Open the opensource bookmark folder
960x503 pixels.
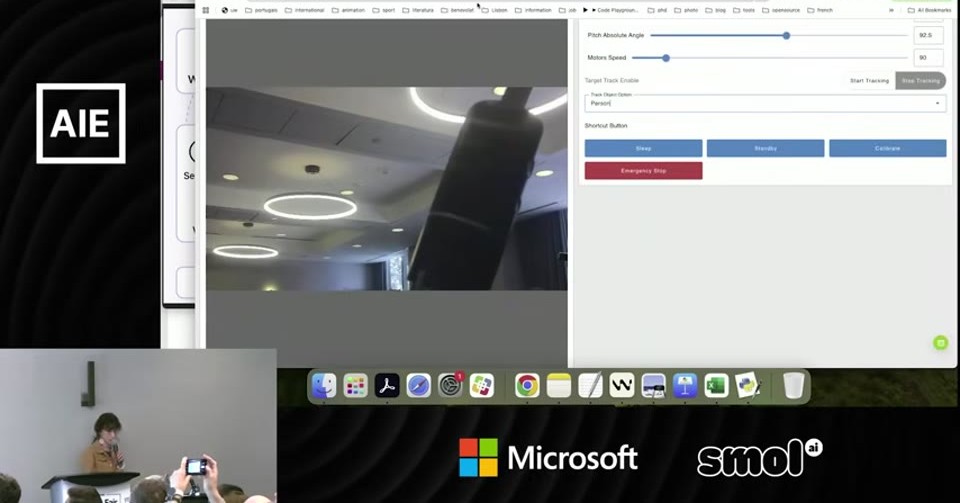click(781, 10)
